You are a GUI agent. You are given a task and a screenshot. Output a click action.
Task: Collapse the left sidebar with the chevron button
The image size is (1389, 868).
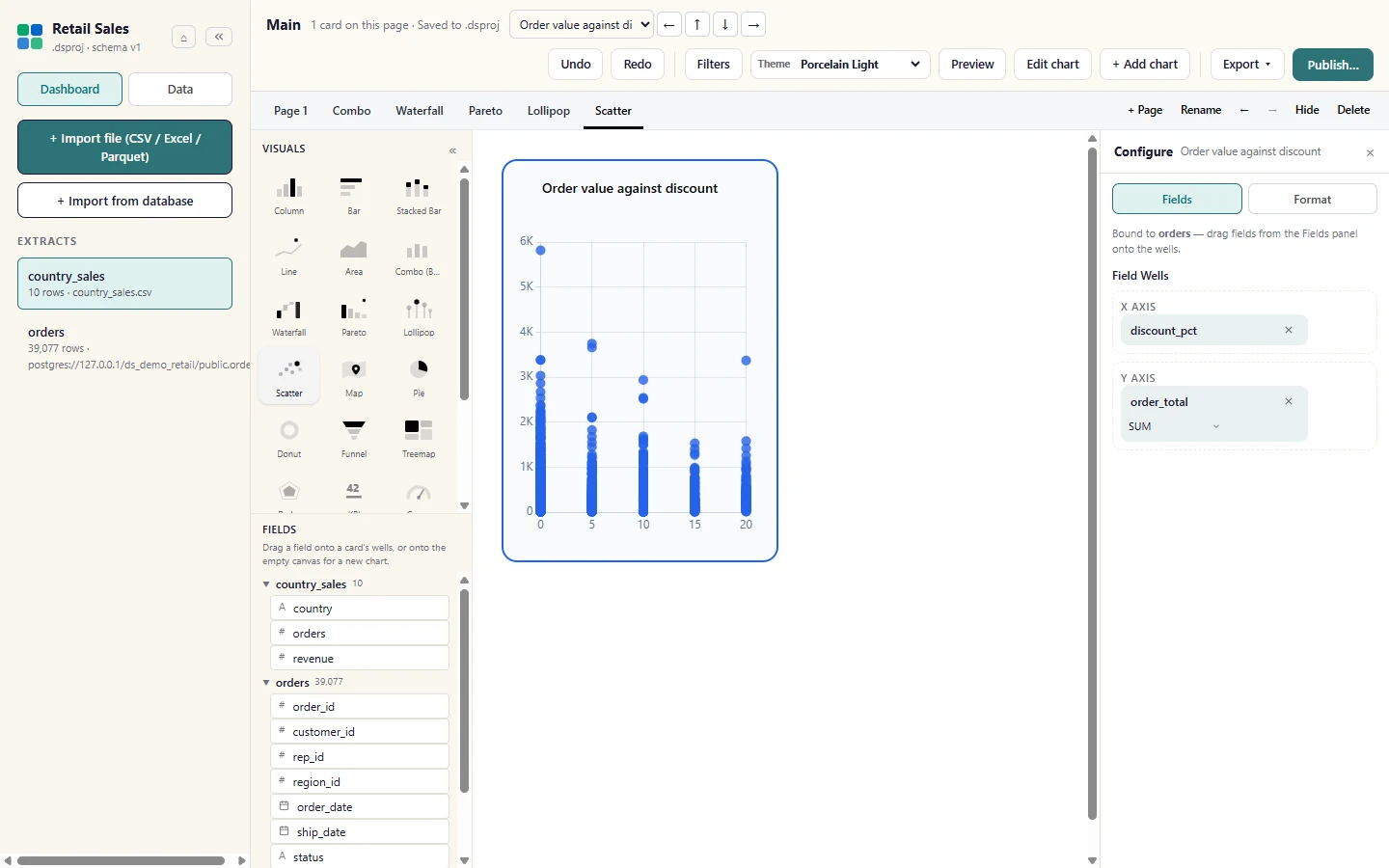tap(219, 37)
